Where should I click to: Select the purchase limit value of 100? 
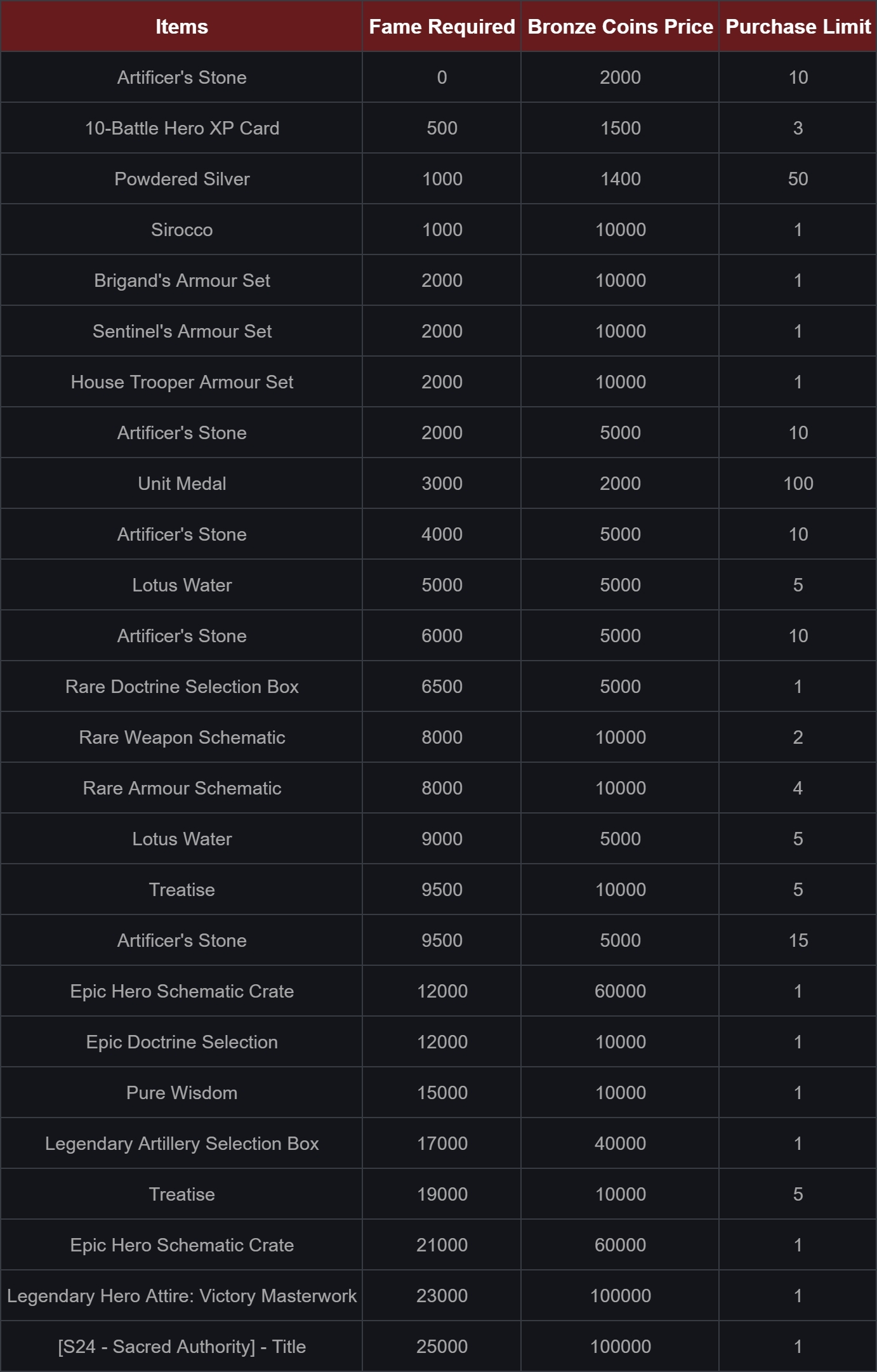tap(798, 484)
